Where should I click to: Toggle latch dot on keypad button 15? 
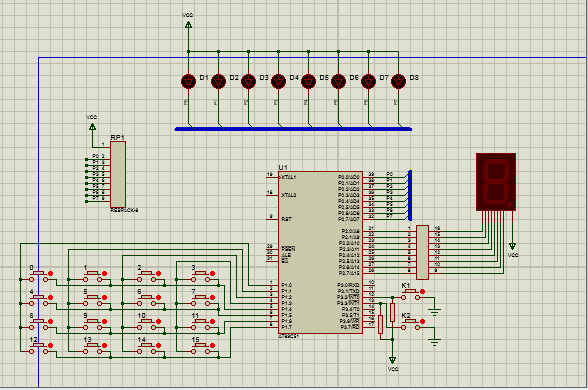(x=213, y=345)
